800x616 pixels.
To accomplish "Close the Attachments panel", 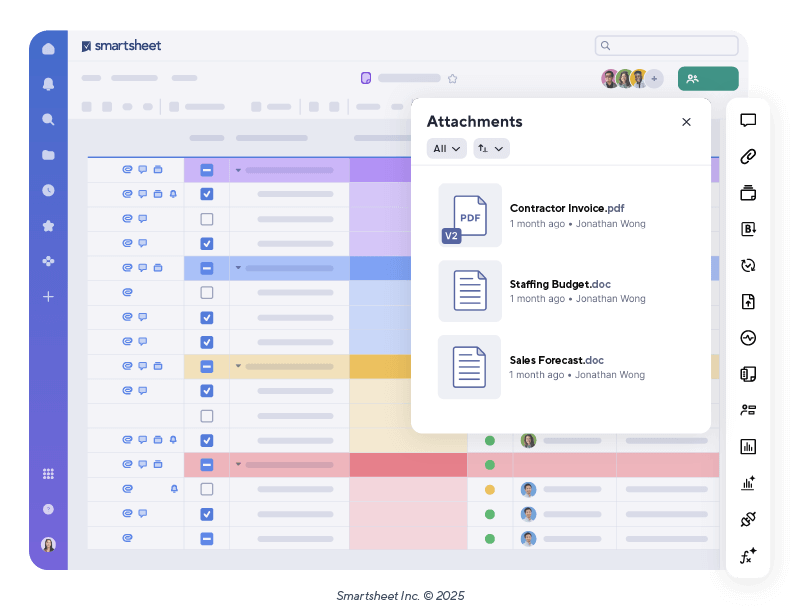I will tap(686, 121).
